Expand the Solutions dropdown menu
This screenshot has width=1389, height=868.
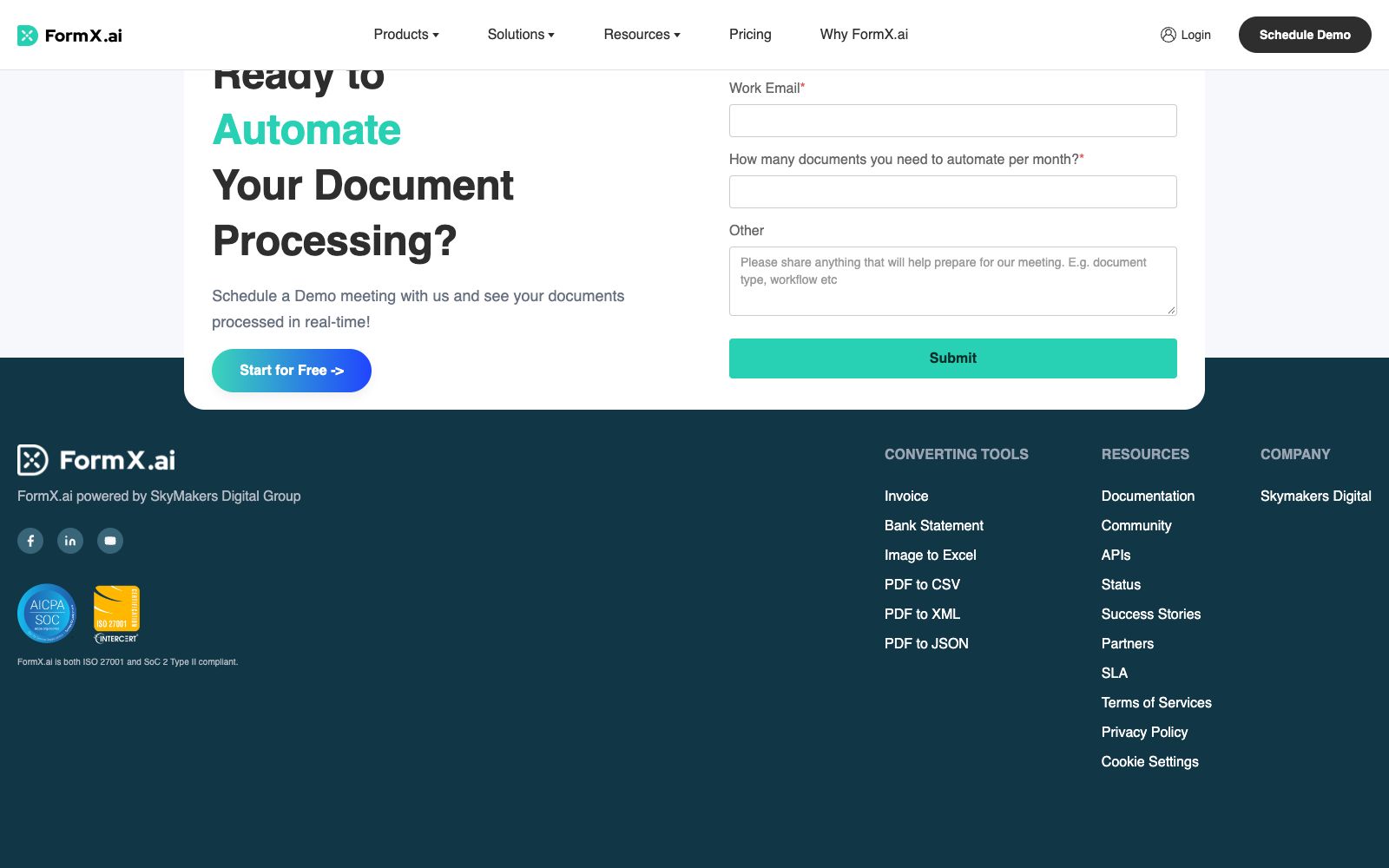(x=521, y=35)
